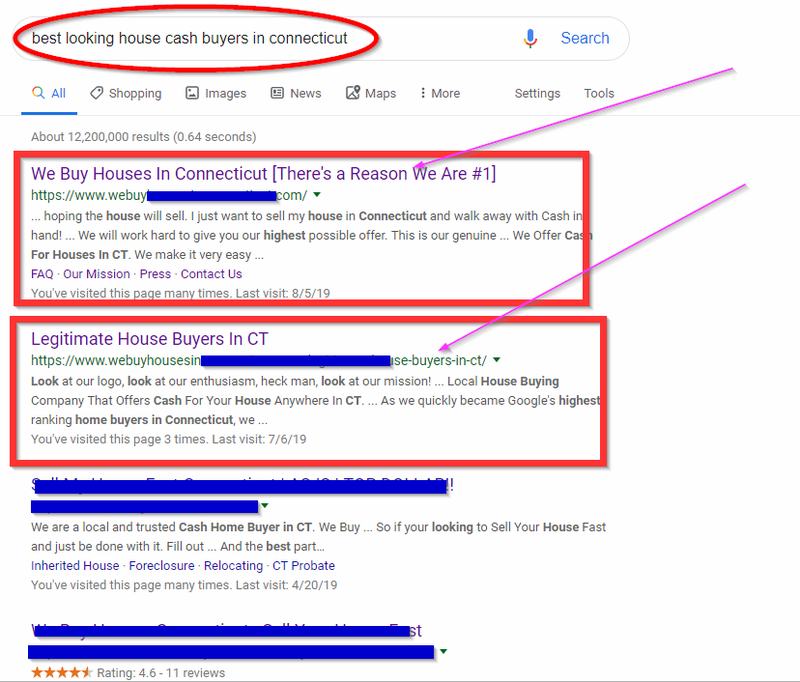Open 'Legitimate House Buyers In CT' result
This screenshot has height=682, width=800.
149,339
